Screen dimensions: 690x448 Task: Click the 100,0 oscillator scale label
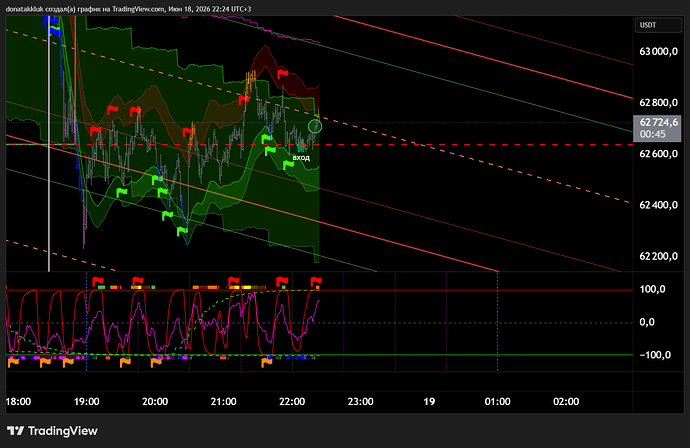[652, 289]
